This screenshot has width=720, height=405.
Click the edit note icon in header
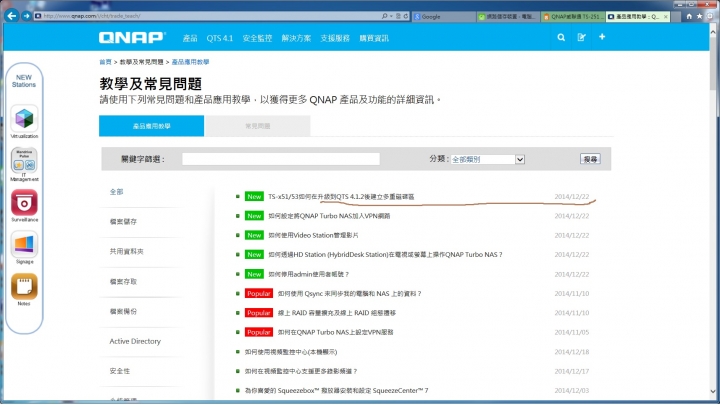coord(581,37)
